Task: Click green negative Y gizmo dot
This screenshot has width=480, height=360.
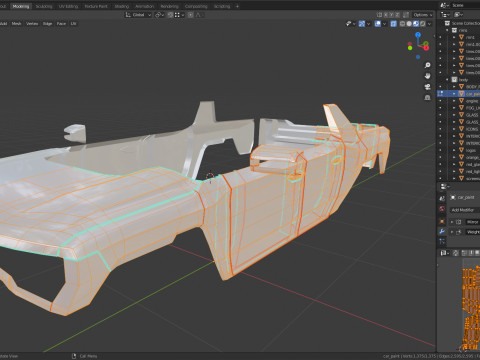Action: 410,48
